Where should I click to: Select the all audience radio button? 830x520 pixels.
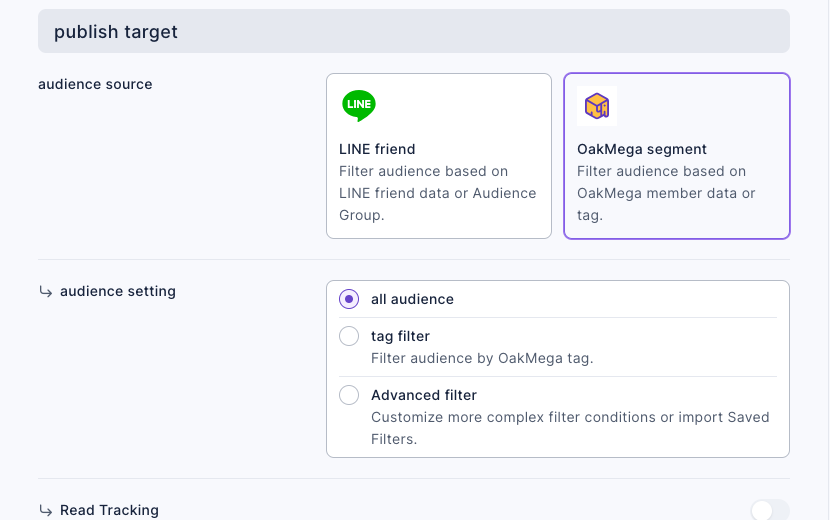[x=349, y=299]
